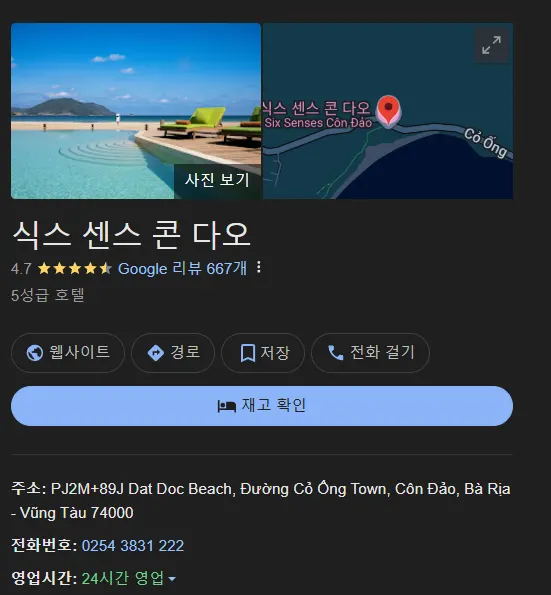Click the 저장 save button text
Image resolution: width=551 pixels, height=595 pixels.
pos(275,353)
